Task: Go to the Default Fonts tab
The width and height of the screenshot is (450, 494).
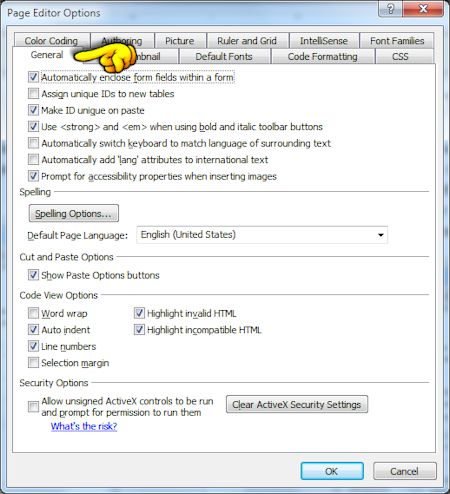Action: (x=224, y=56)
